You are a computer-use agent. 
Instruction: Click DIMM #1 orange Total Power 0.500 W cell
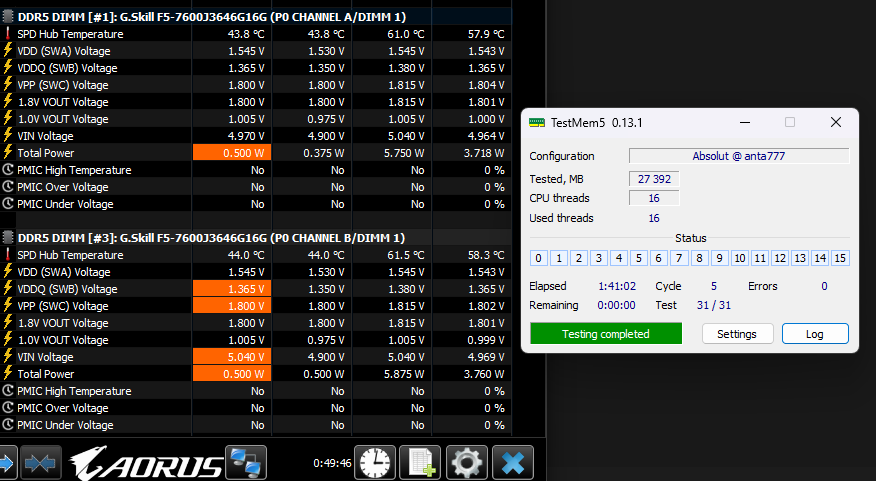(232, 153)
